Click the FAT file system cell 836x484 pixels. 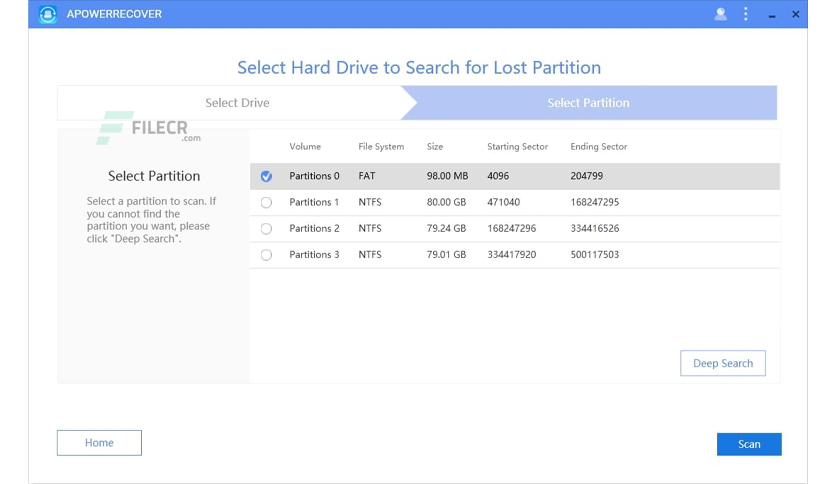coord(367,176)
